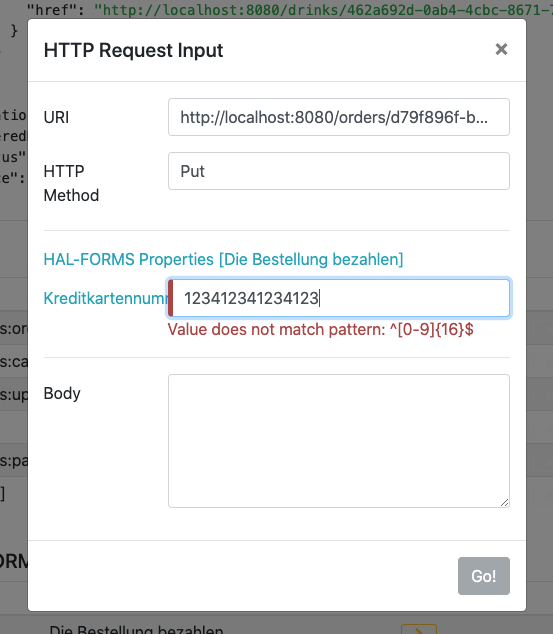The height and width of the screenshot is (634, 553).
Task: Click the HTTP Request Input dialog title
Action: click(133, 50)
